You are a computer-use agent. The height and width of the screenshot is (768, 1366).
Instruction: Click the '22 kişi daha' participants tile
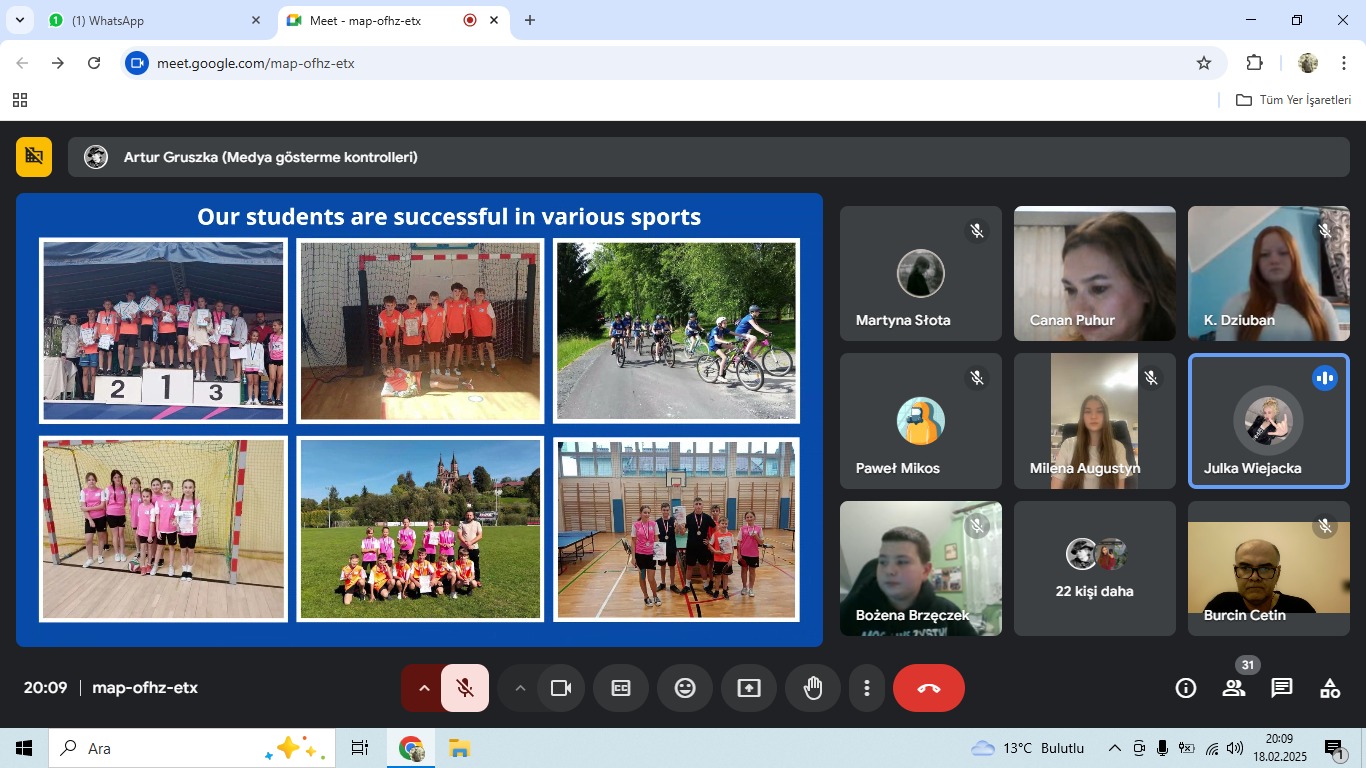(1094, 568)
